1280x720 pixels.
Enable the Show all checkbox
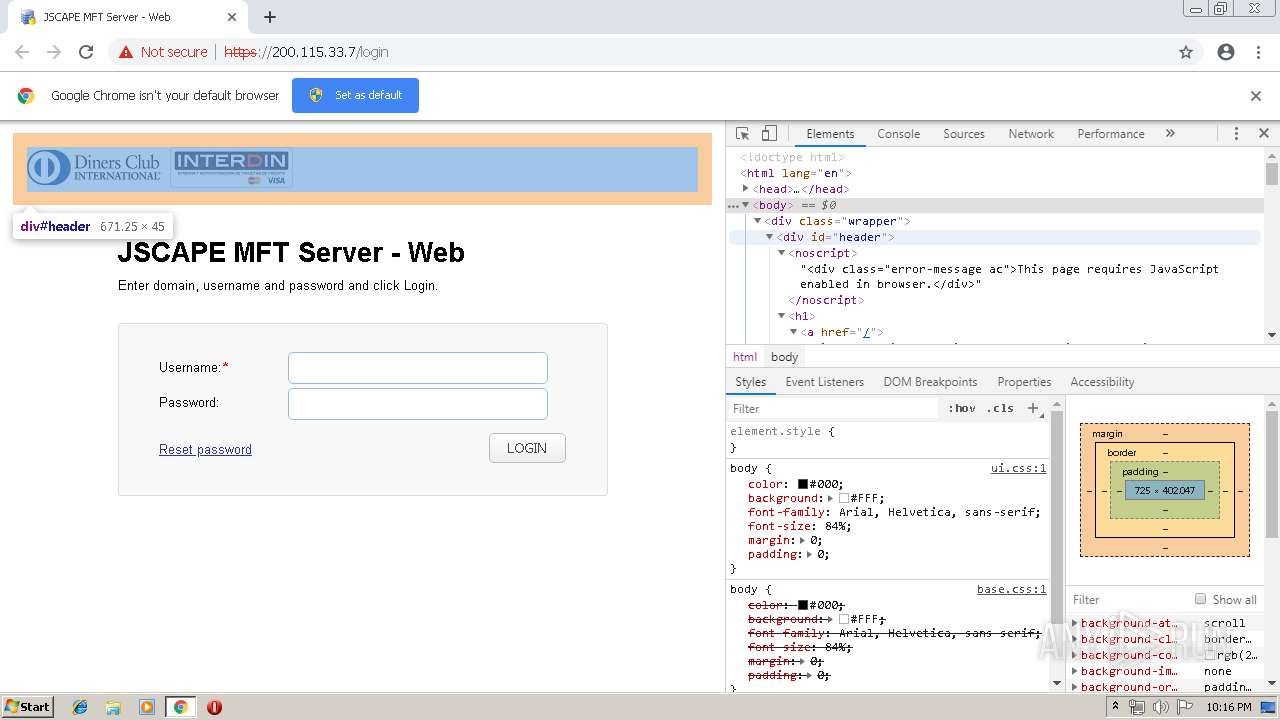click(1200, 599)
